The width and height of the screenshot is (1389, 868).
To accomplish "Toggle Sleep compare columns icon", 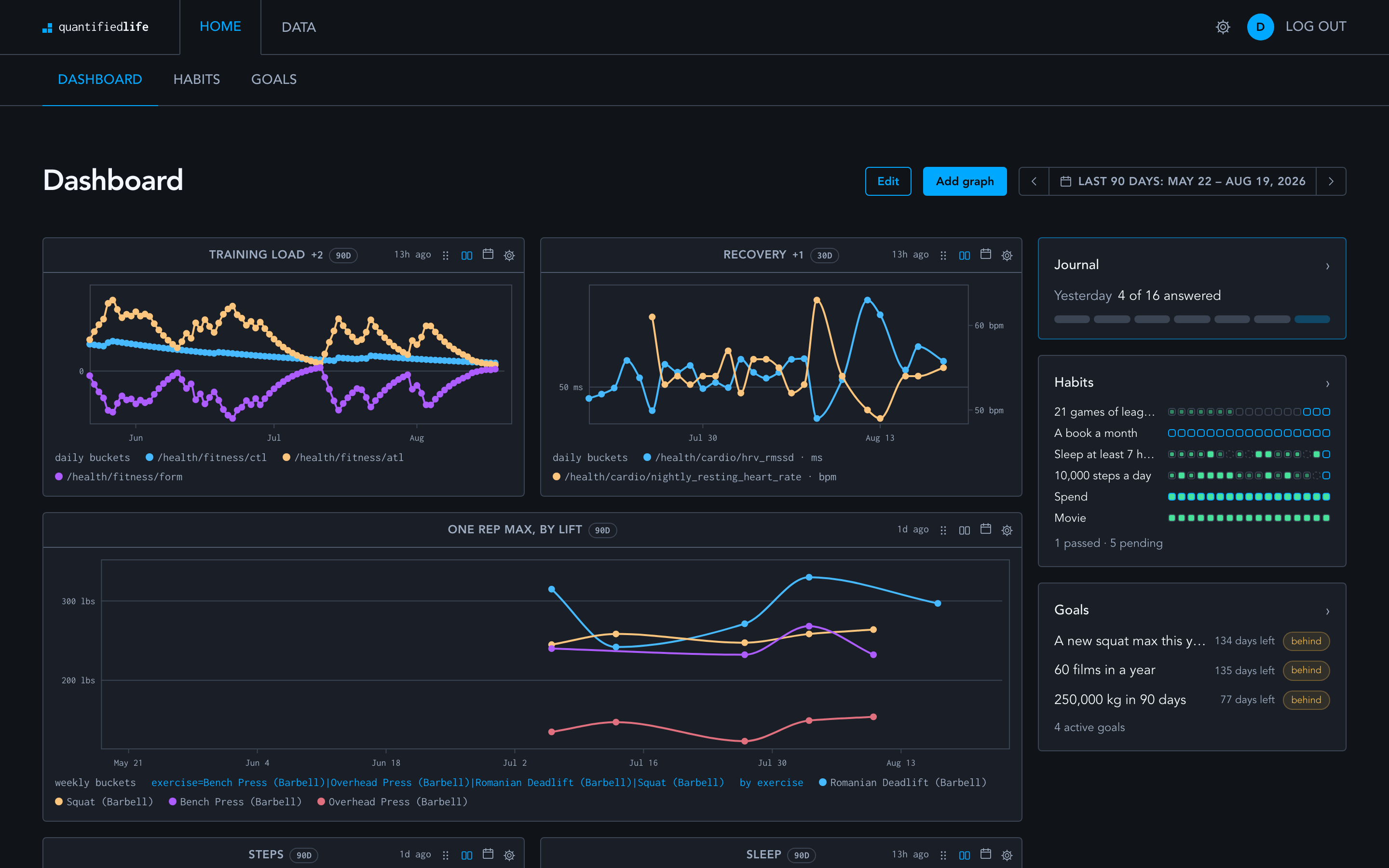I will pyautogui.click(x=964, y=855).
